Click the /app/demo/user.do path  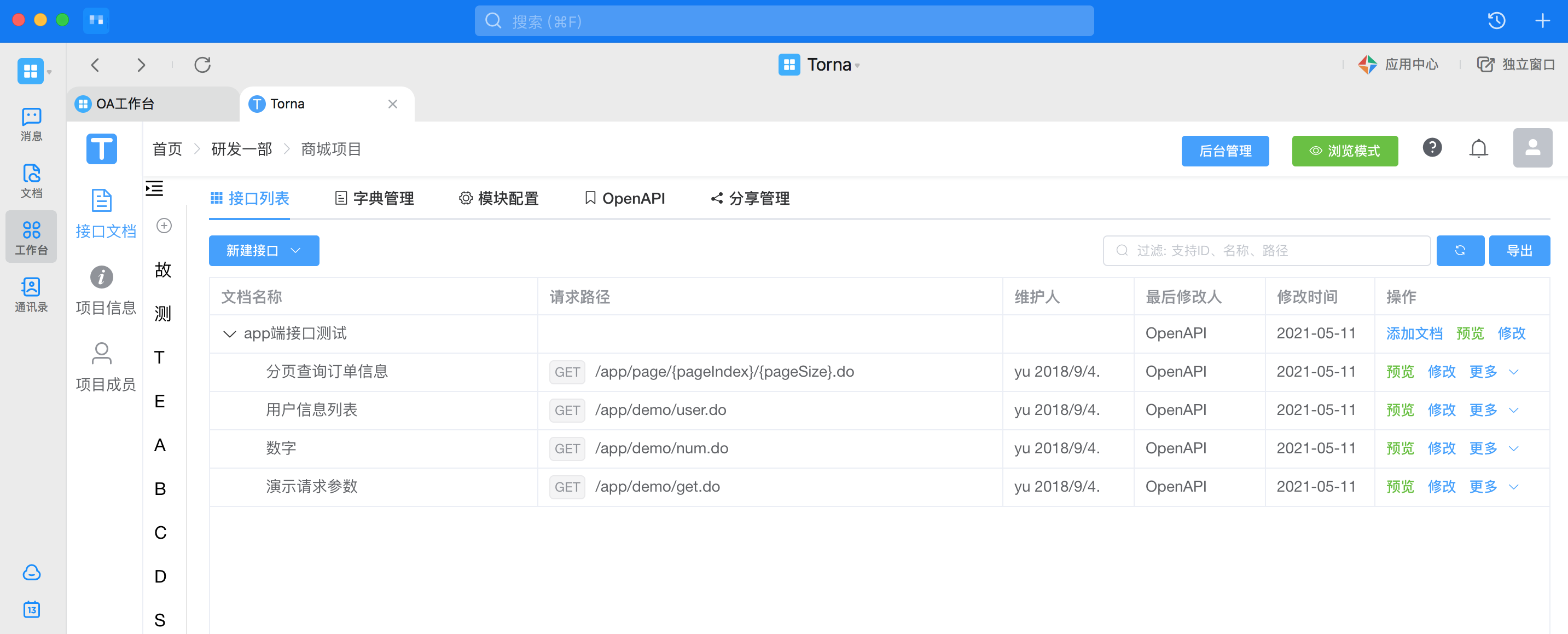click(x=660, y=410)
